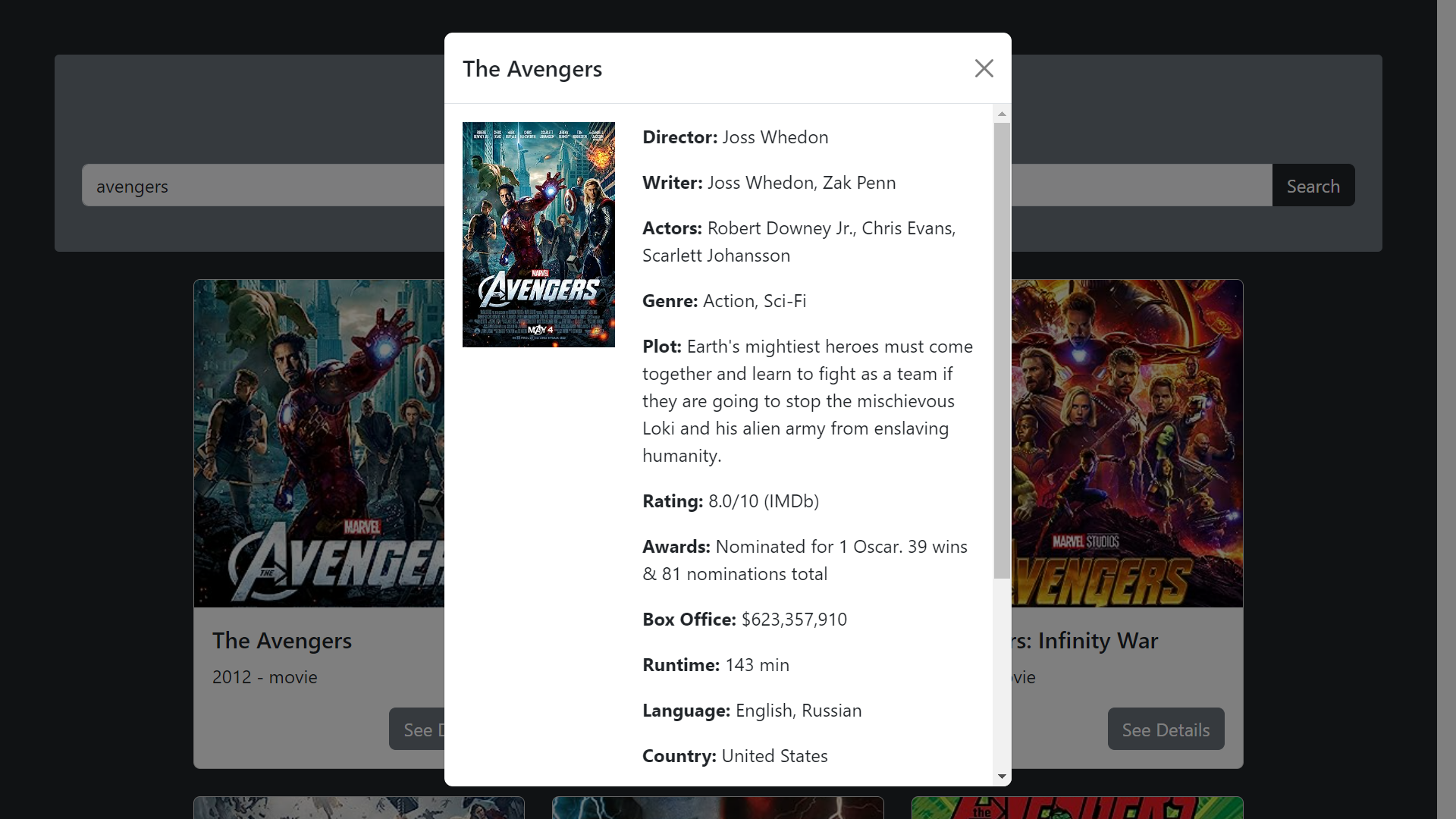
Task: Click The Avengers modal header title
Action: tap(532, 69)
